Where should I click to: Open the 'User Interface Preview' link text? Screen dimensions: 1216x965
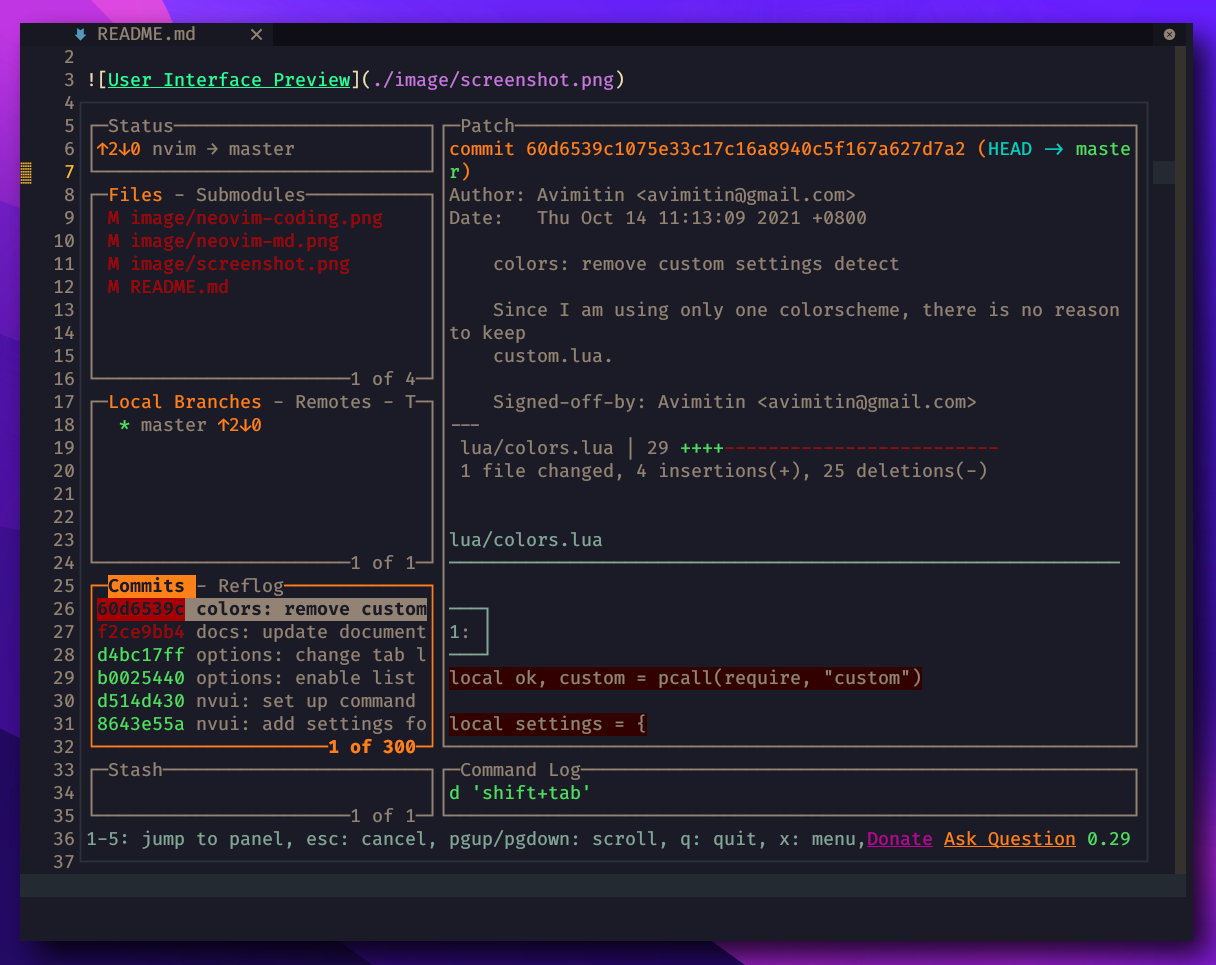229,80
